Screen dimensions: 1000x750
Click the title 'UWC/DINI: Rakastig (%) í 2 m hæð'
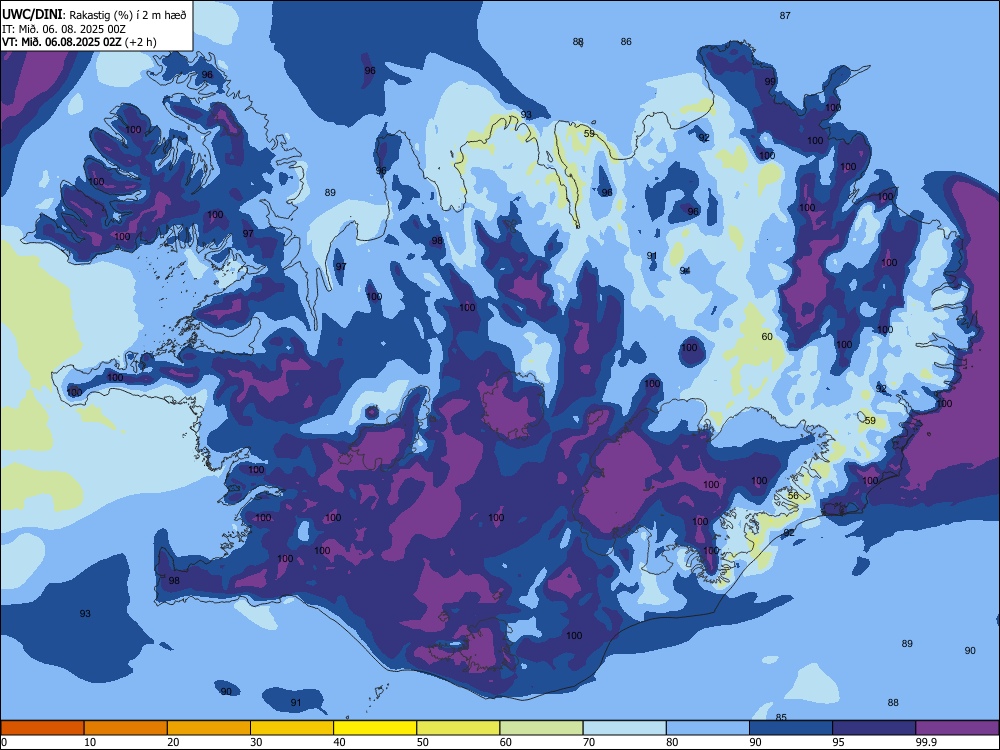point(94,15)
